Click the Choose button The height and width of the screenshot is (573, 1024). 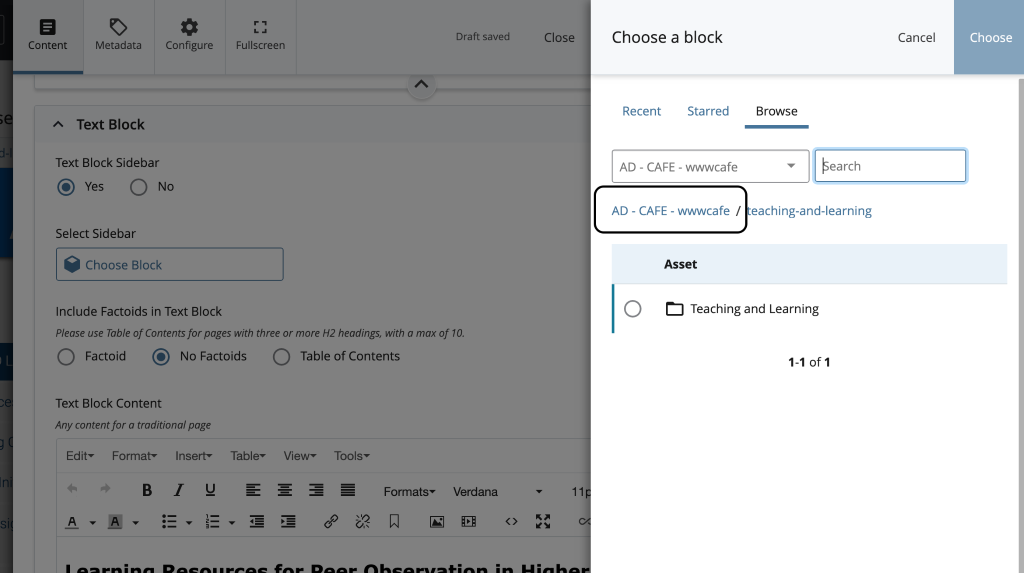coord(989,37)
